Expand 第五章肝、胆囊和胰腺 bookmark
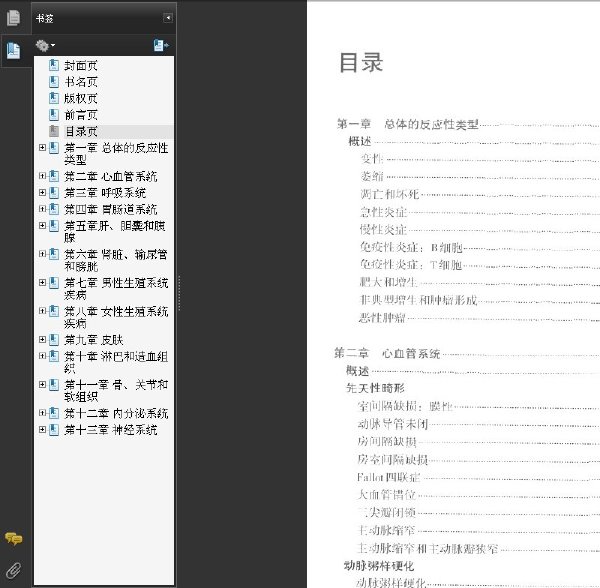600x588 pixels. click(x=42, y=225)
